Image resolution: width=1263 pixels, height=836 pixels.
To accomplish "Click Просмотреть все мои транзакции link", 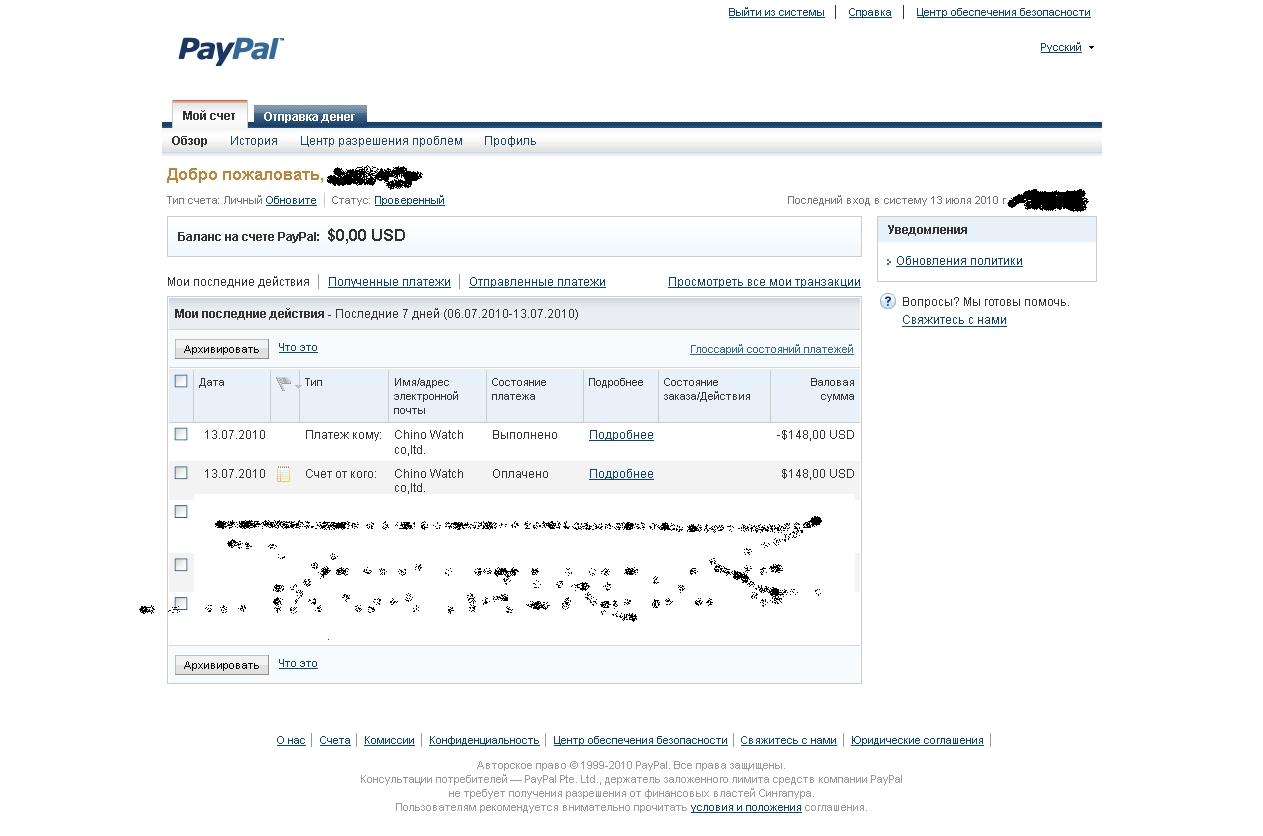I will point(764,282).
